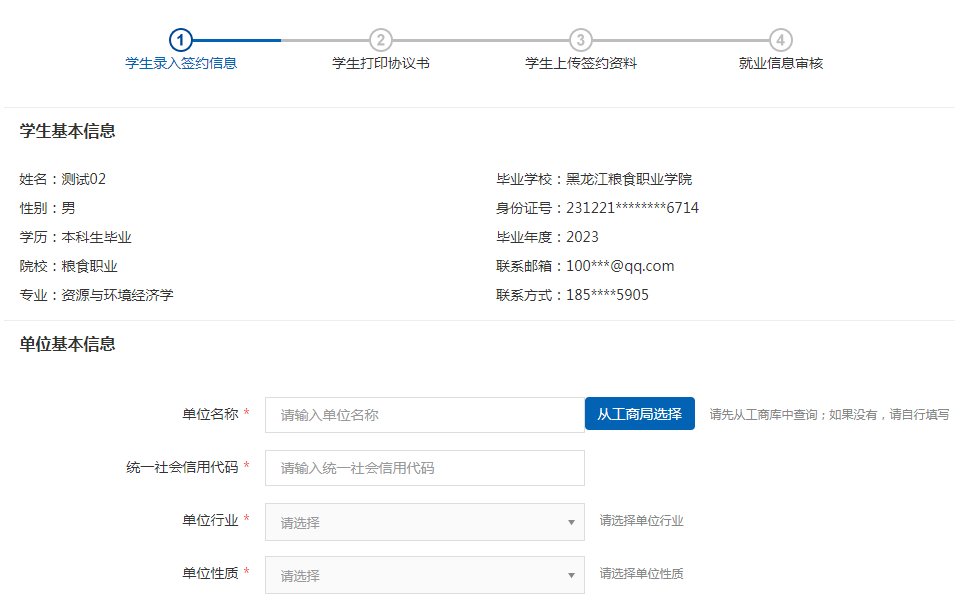Click into the 统一社会信用代码 input field
The height and width of the screenshot is (595, 955).
tap(424, 468)
